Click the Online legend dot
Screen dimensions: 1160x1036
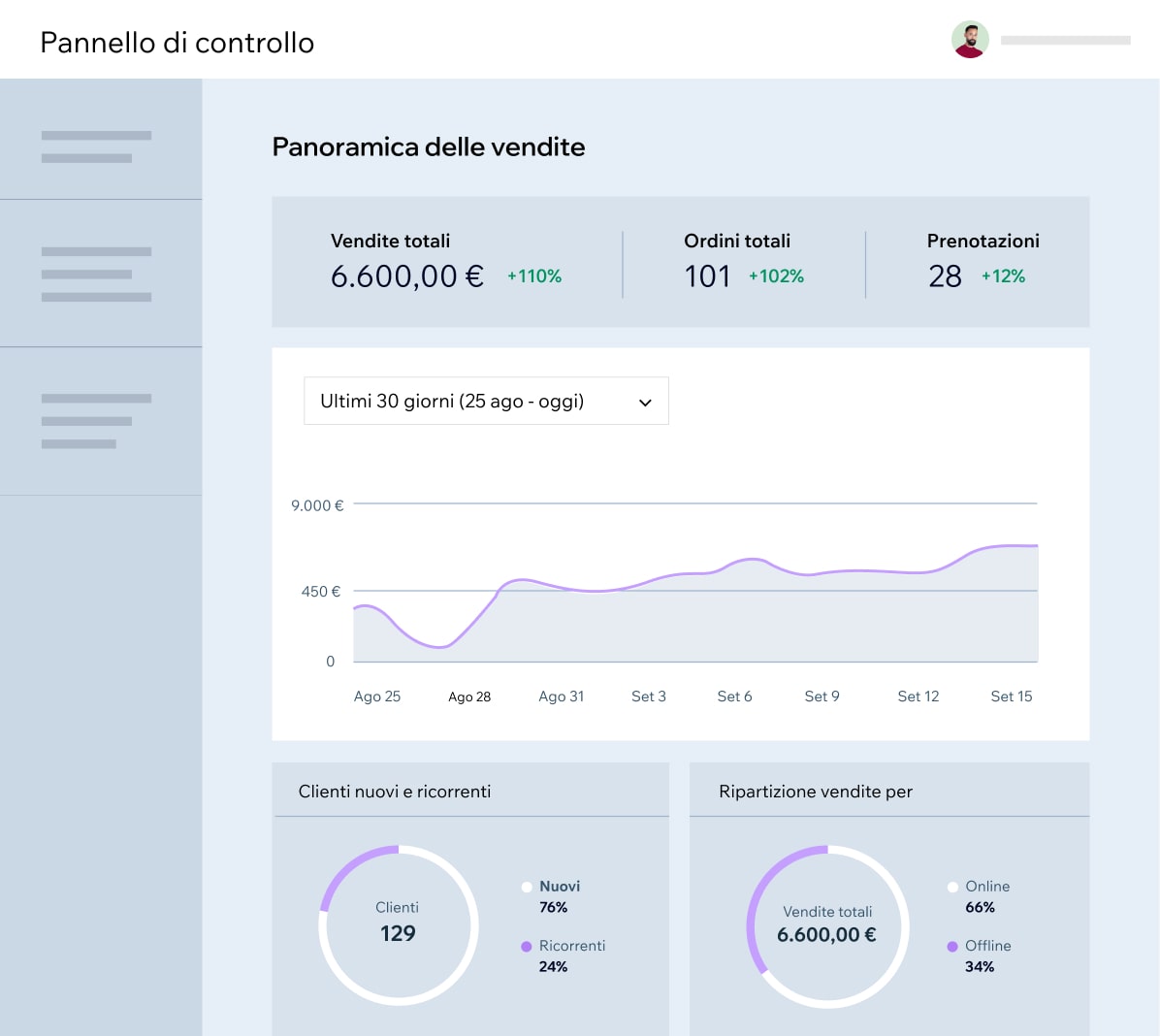coord(954,886)
